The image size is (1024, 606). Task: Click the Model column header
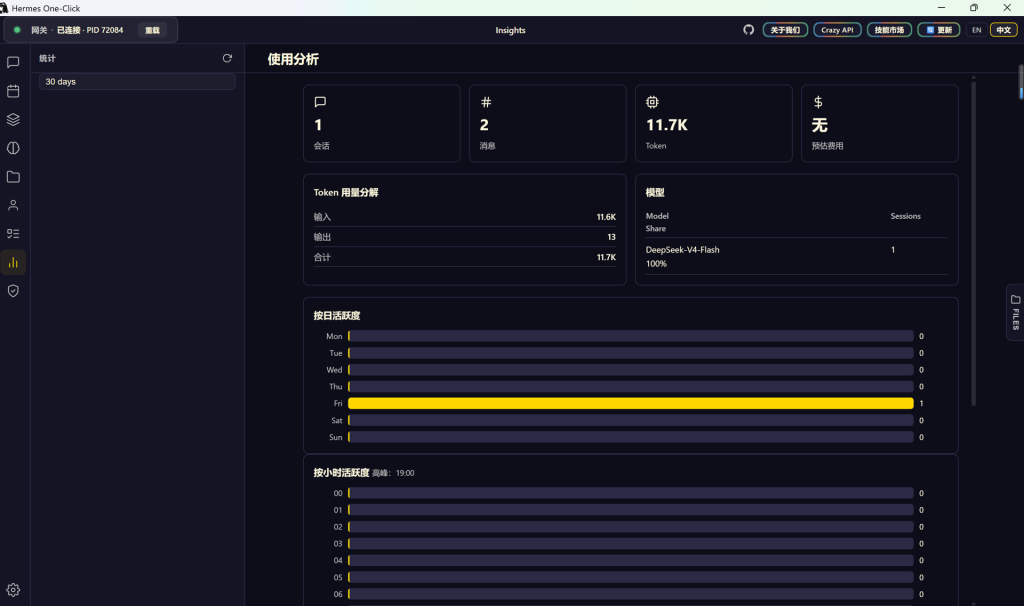(x=657, y=216)
